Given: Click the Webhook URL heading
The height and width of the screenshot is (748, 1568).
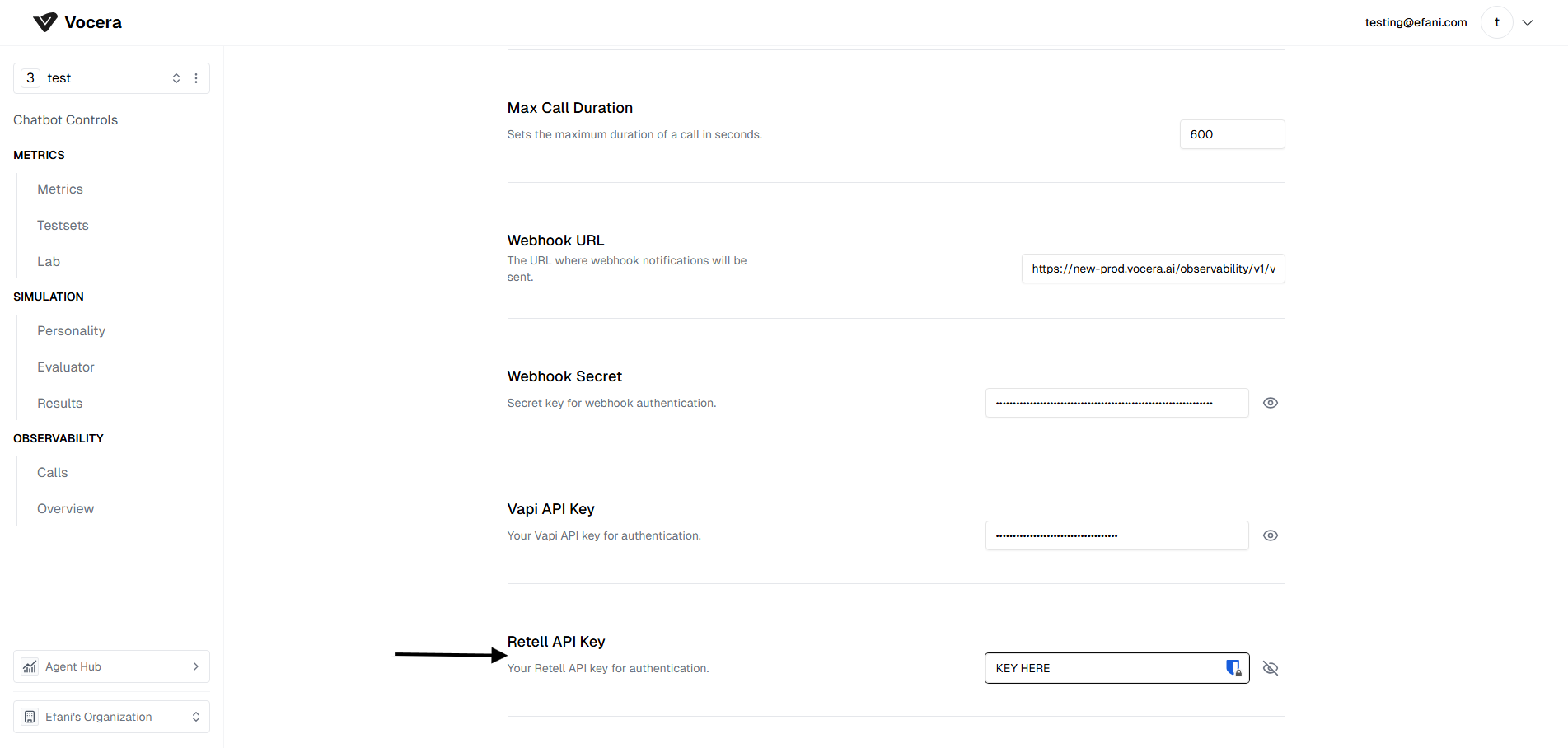Looking at the screenshot, I should [x=555, y=241].
